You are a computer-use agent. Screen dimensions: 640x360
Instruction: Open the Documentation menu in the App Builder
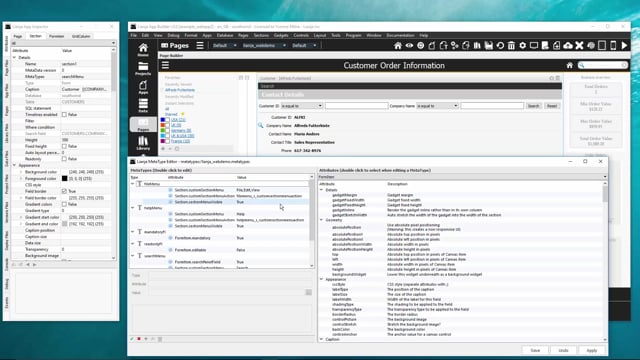click(400, 36)
